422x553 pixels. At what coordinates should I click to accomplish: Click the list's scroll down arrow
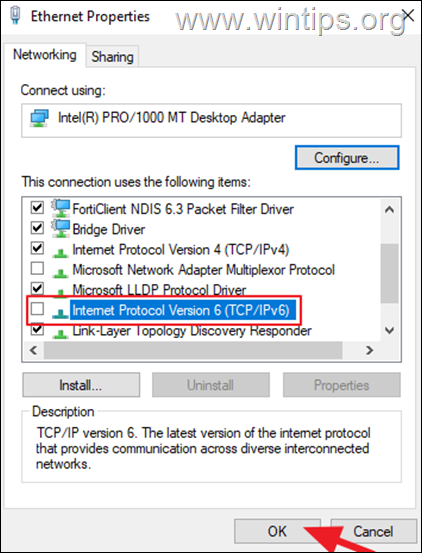390,330
